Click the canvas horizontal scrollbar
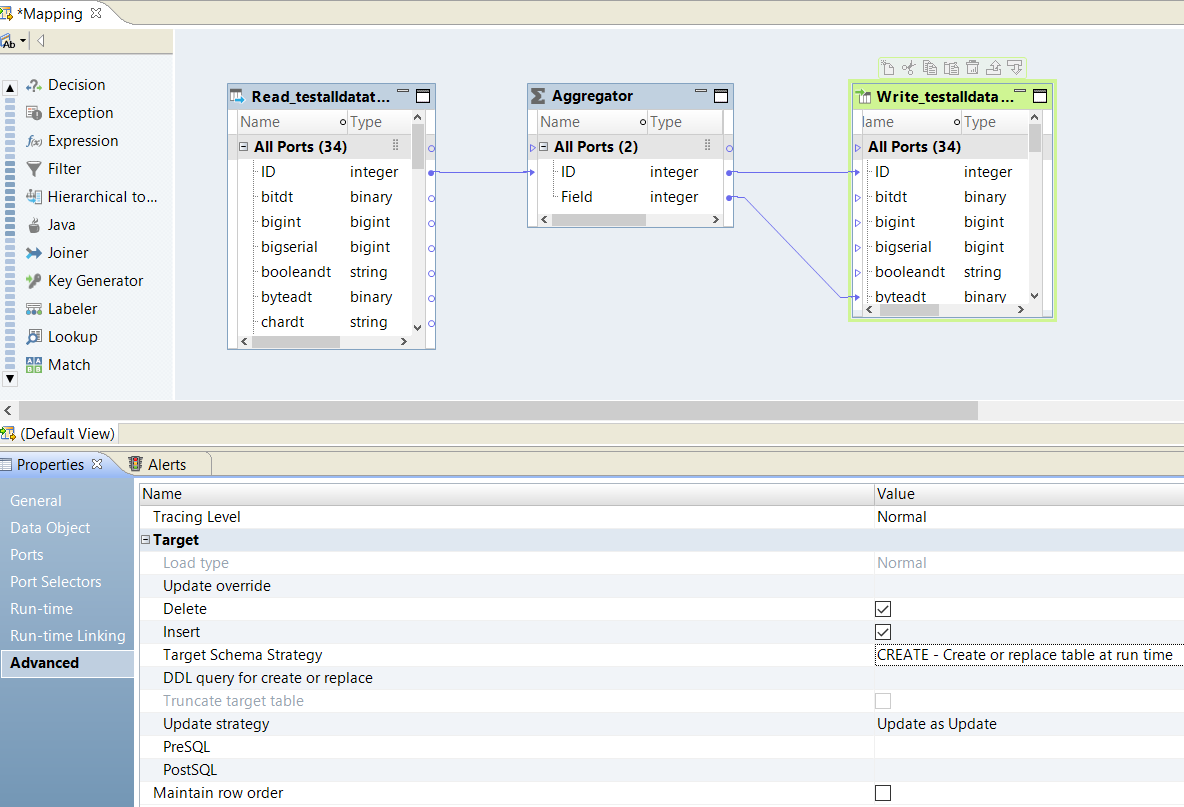Image resolution: width=1184 pixels, height=807 pixels. click(x=497, y=411)
